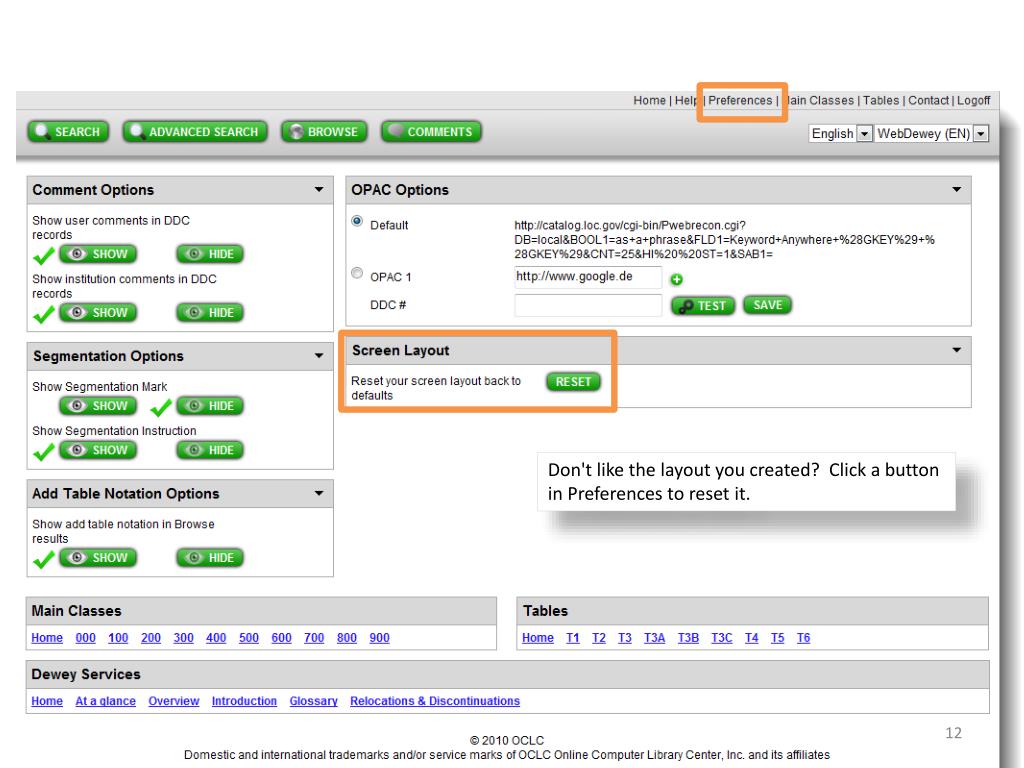
Task: Open the At a glance link
Action: point(106,701)
